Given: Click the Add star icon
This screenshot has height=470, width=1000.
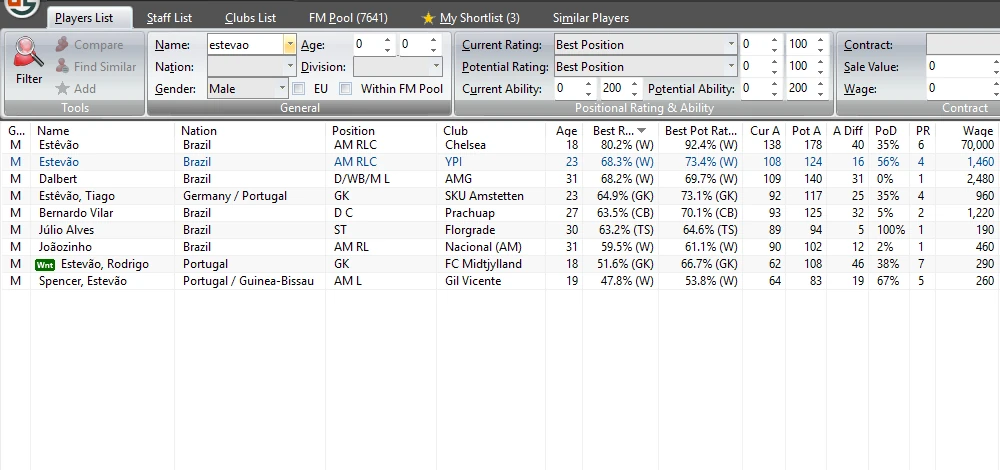Looking at the screenshot, I should 62,88.
